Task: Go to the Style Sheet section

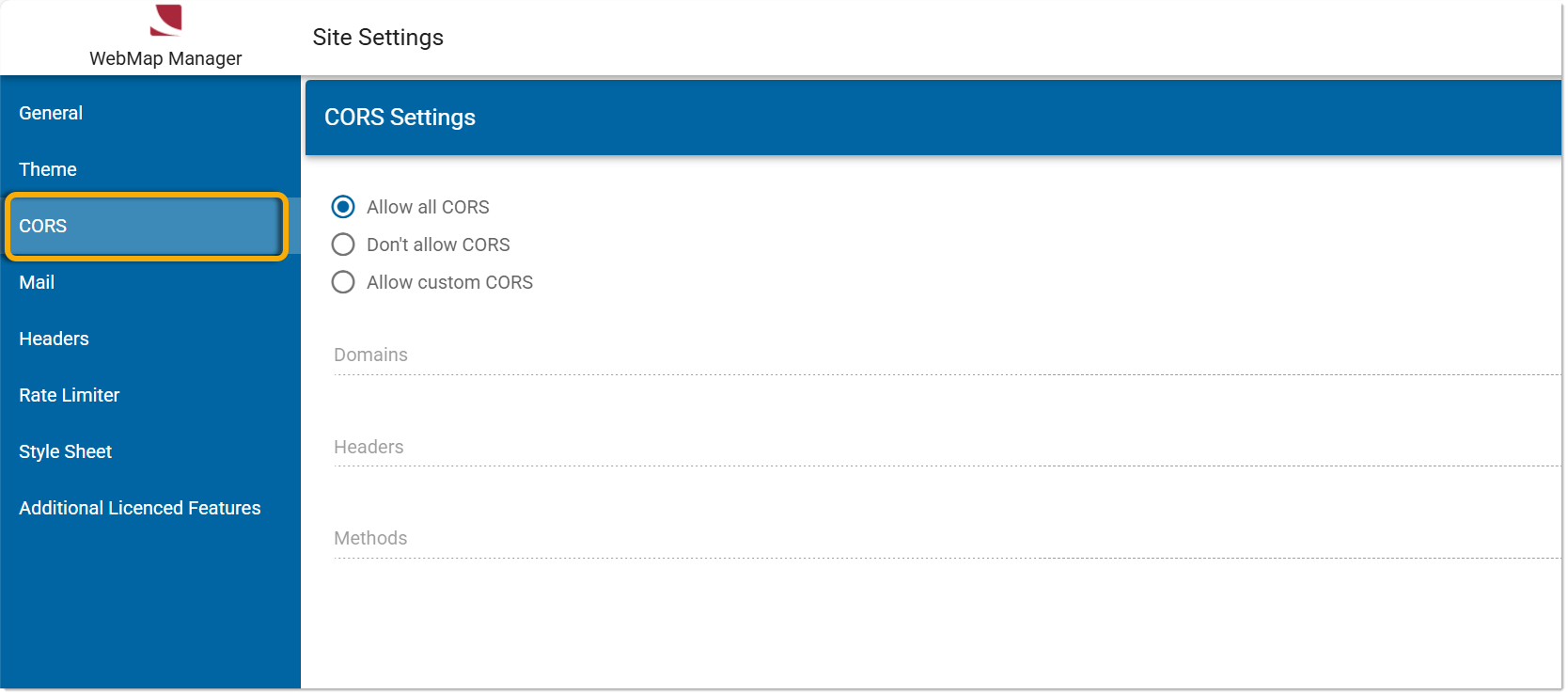Action: [x=150, y=451]
